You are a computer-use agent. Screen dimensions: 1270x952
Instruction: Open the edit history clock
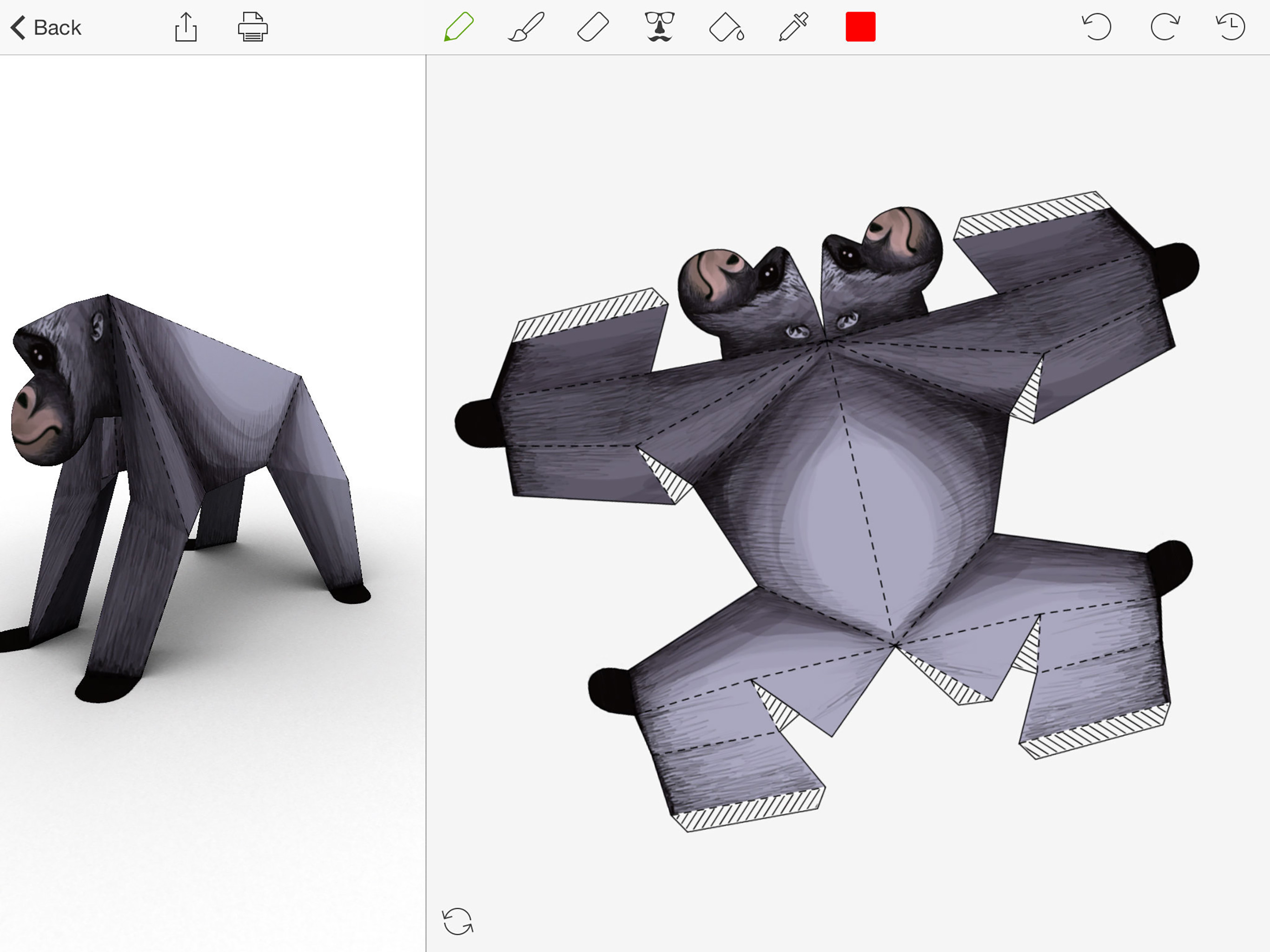pos(1231,27)
